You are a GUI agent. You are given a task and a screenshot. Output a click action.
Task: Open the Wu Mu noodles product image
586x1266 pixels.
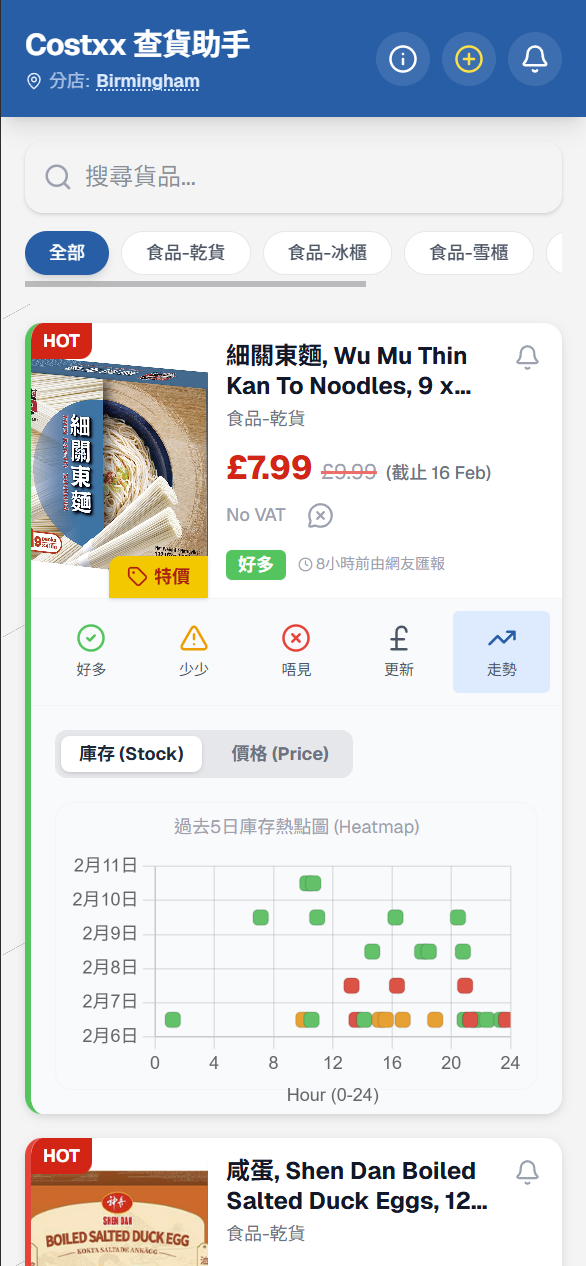tap(120, 460)
